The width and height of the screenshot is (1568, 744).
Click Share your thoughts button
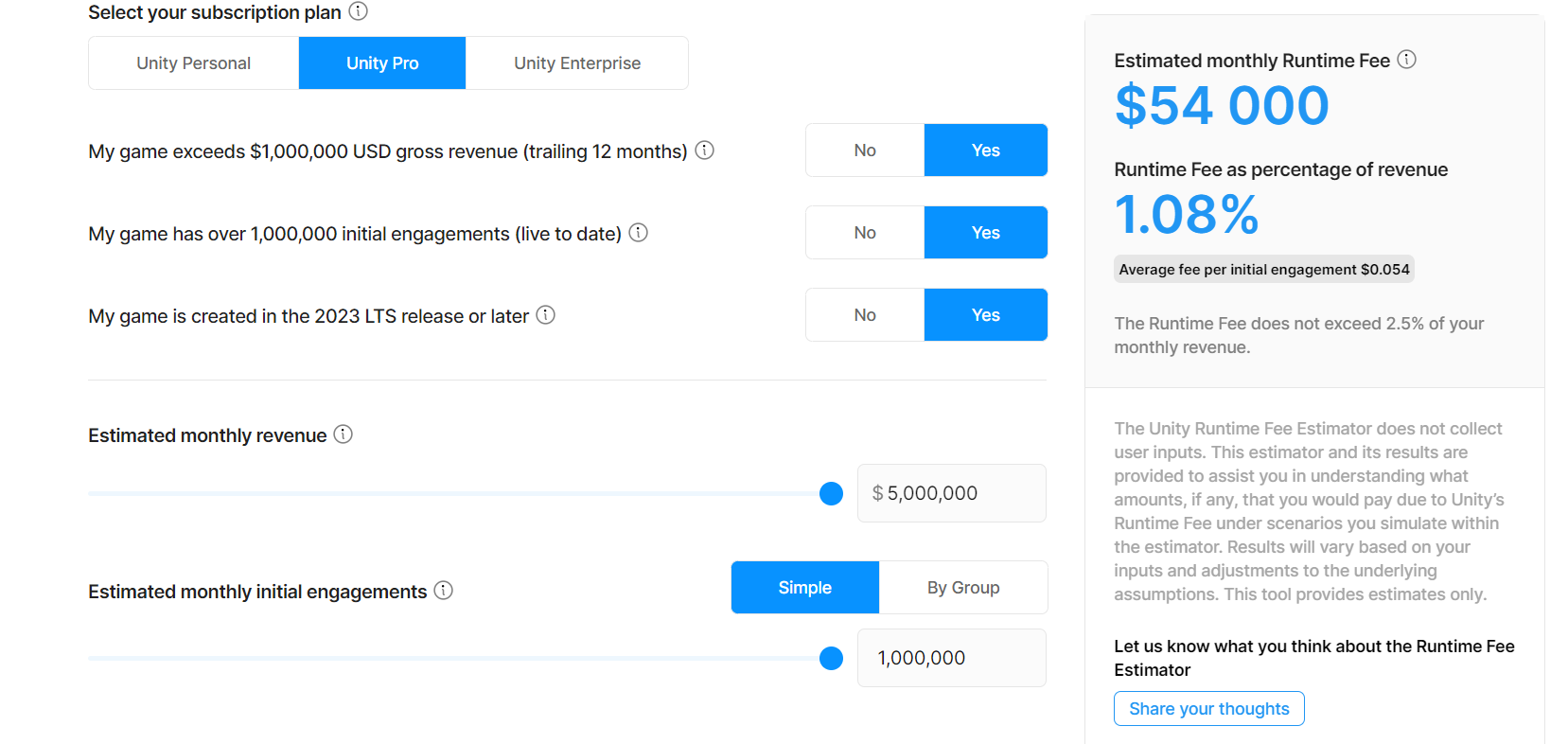[1209, 709]
